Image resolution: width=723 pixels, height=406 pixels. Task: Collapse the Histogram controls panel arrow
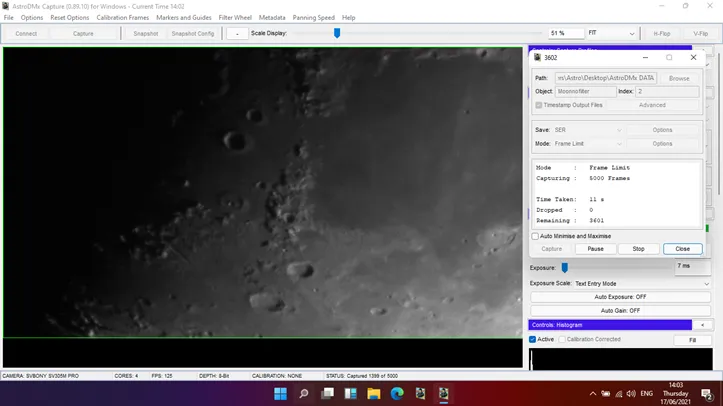point(702,325)
